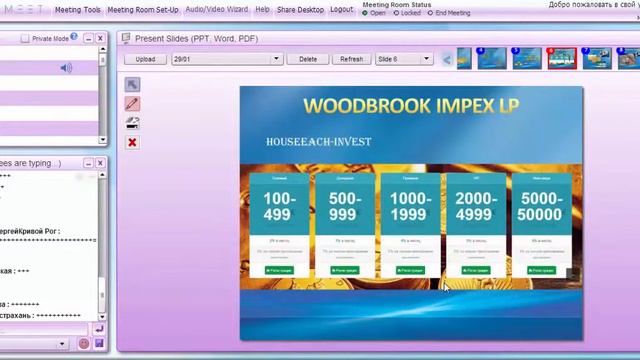This screenshot has width=640, height=360.
Task: Select the slide 5 thumbnail
Action: point(527,58)
